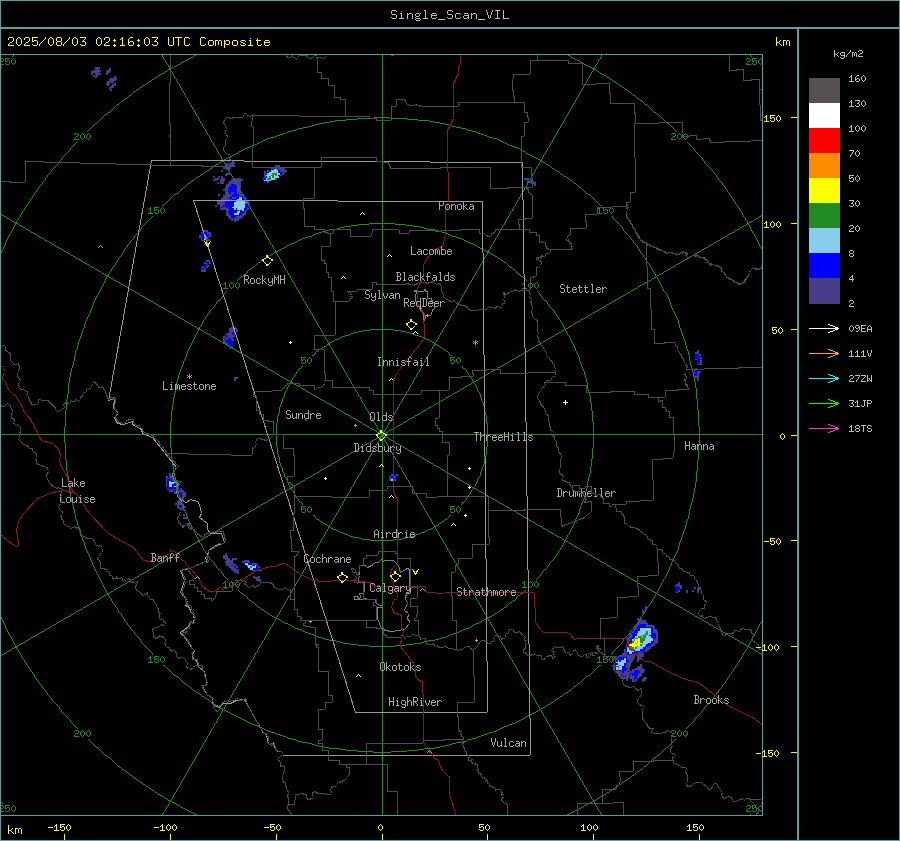
Task: Pick the bright blue 4-8 legend block
Action: tap(824, 265)
